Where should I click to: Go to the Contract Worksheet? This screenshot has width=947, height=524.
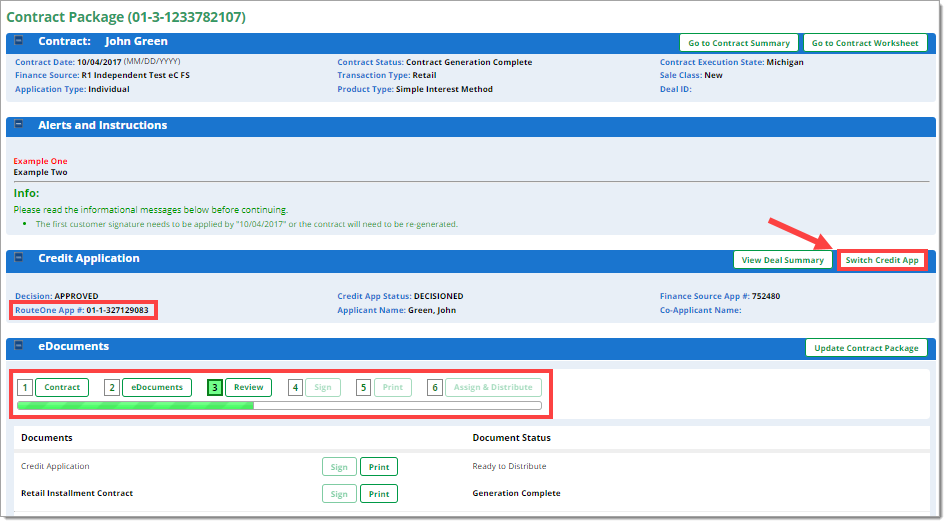[864, 43]
